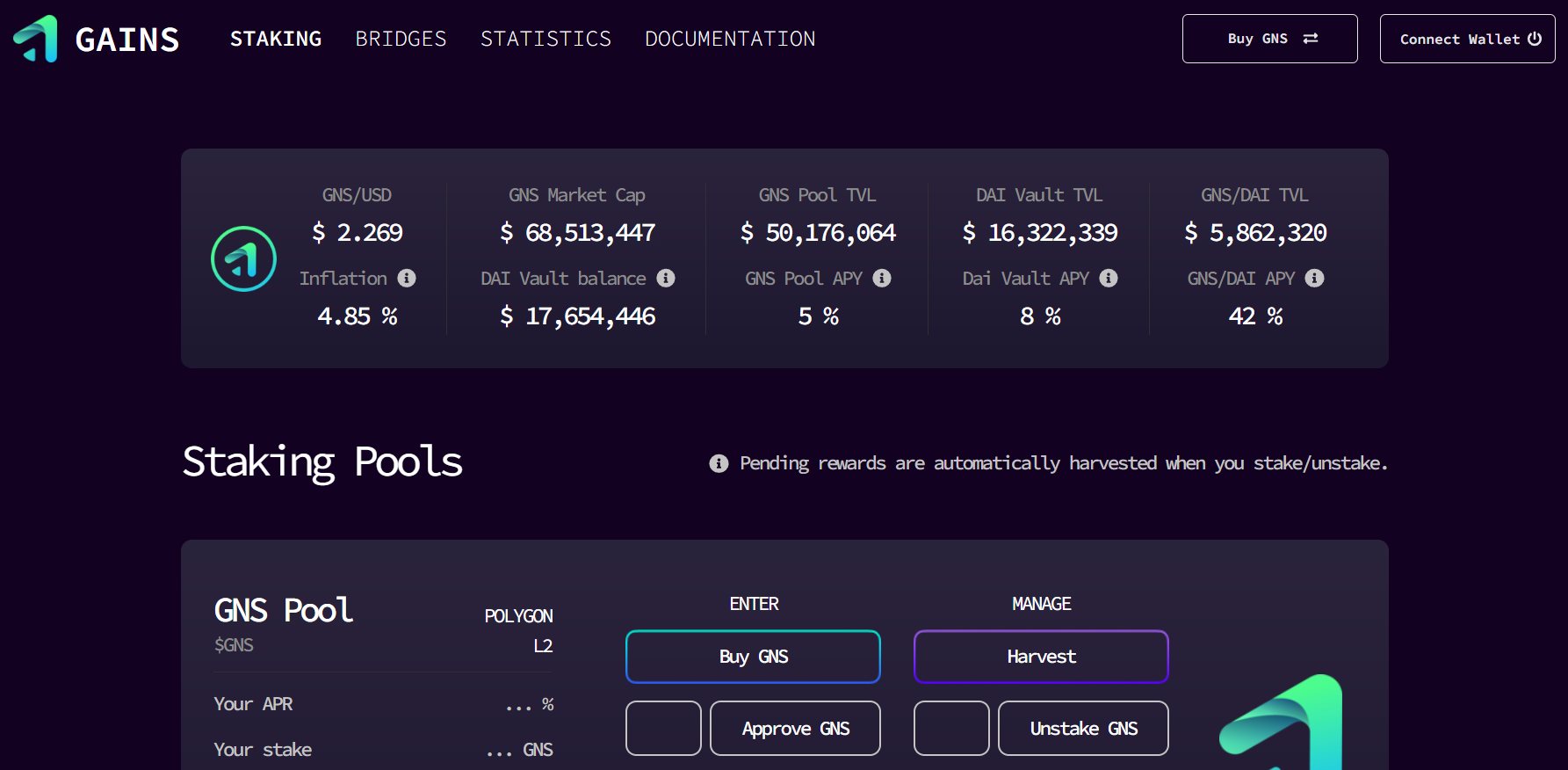Open the STAKING nav tab

click(x=276, y=39)
